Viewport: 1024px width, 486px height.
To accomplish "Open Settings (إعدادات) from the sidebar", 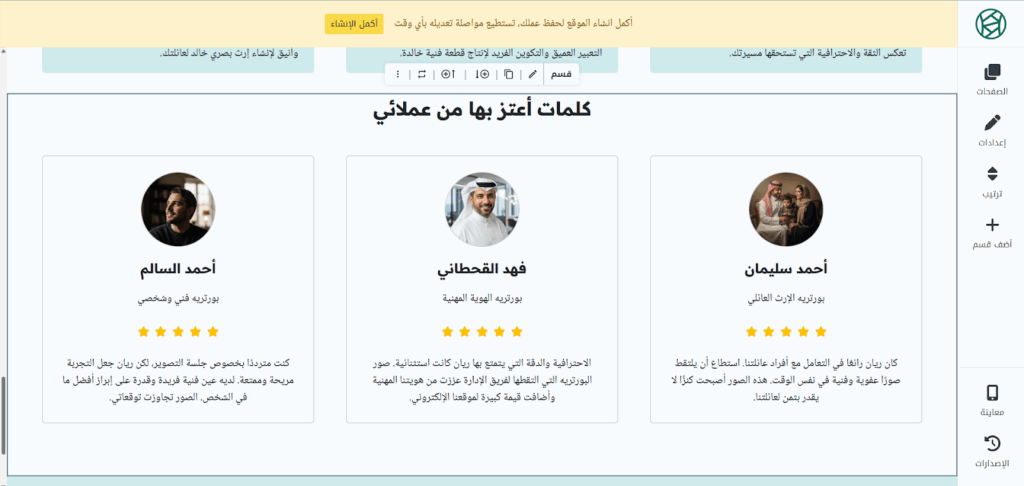I will coord(991,130).
